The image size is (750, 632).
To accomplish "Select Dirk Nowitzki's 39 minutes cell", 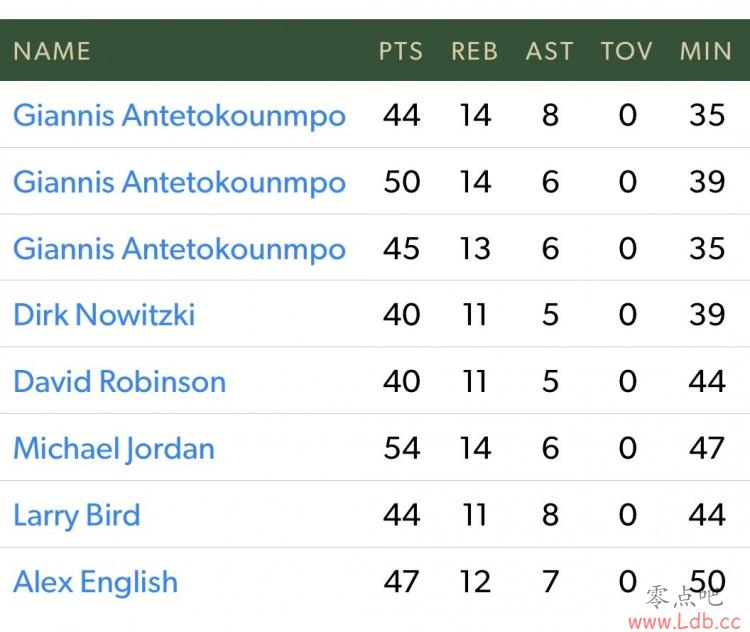I will coord(707,315).
